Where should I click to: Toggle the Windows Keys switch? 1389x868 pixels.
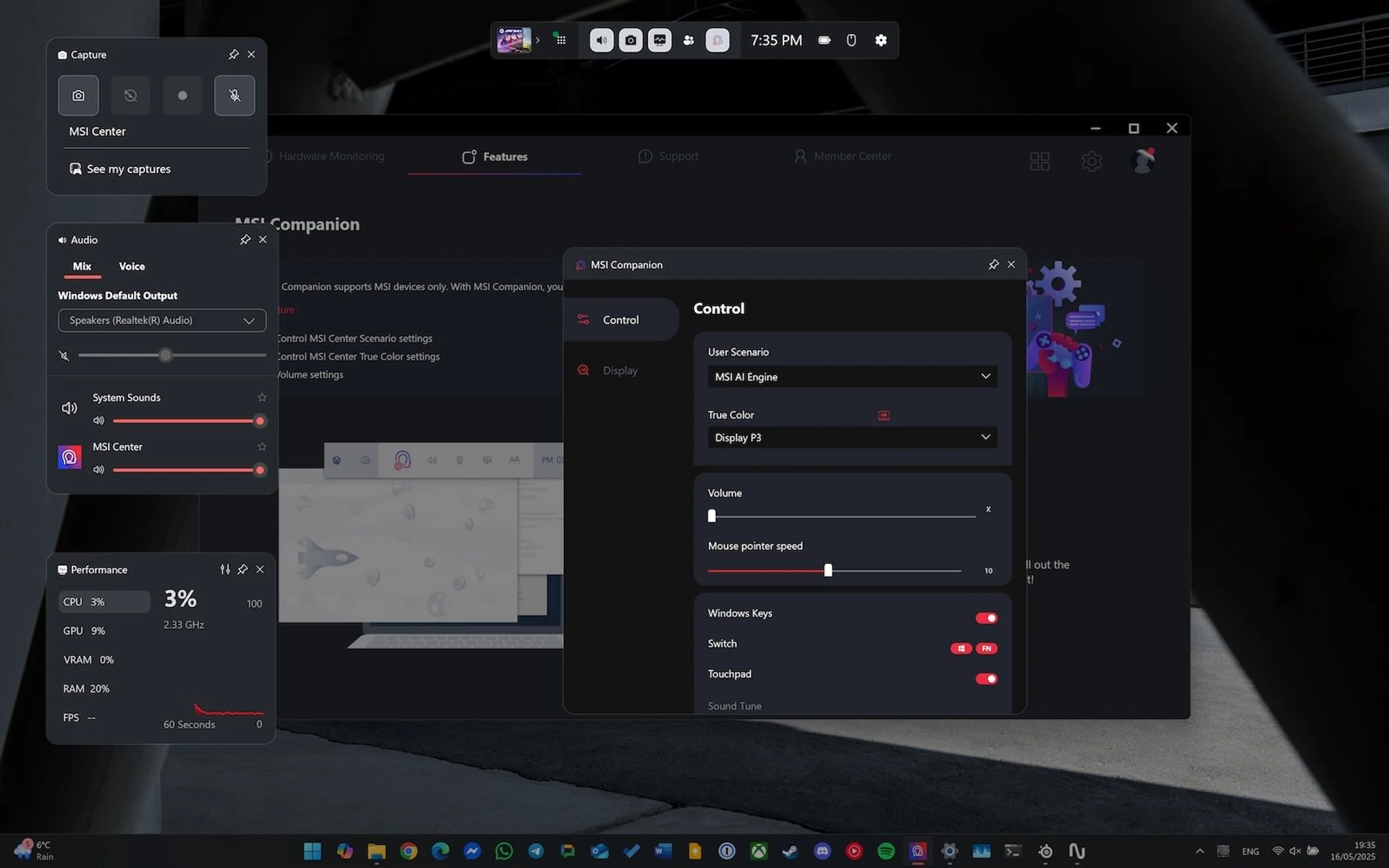[986, 618]
